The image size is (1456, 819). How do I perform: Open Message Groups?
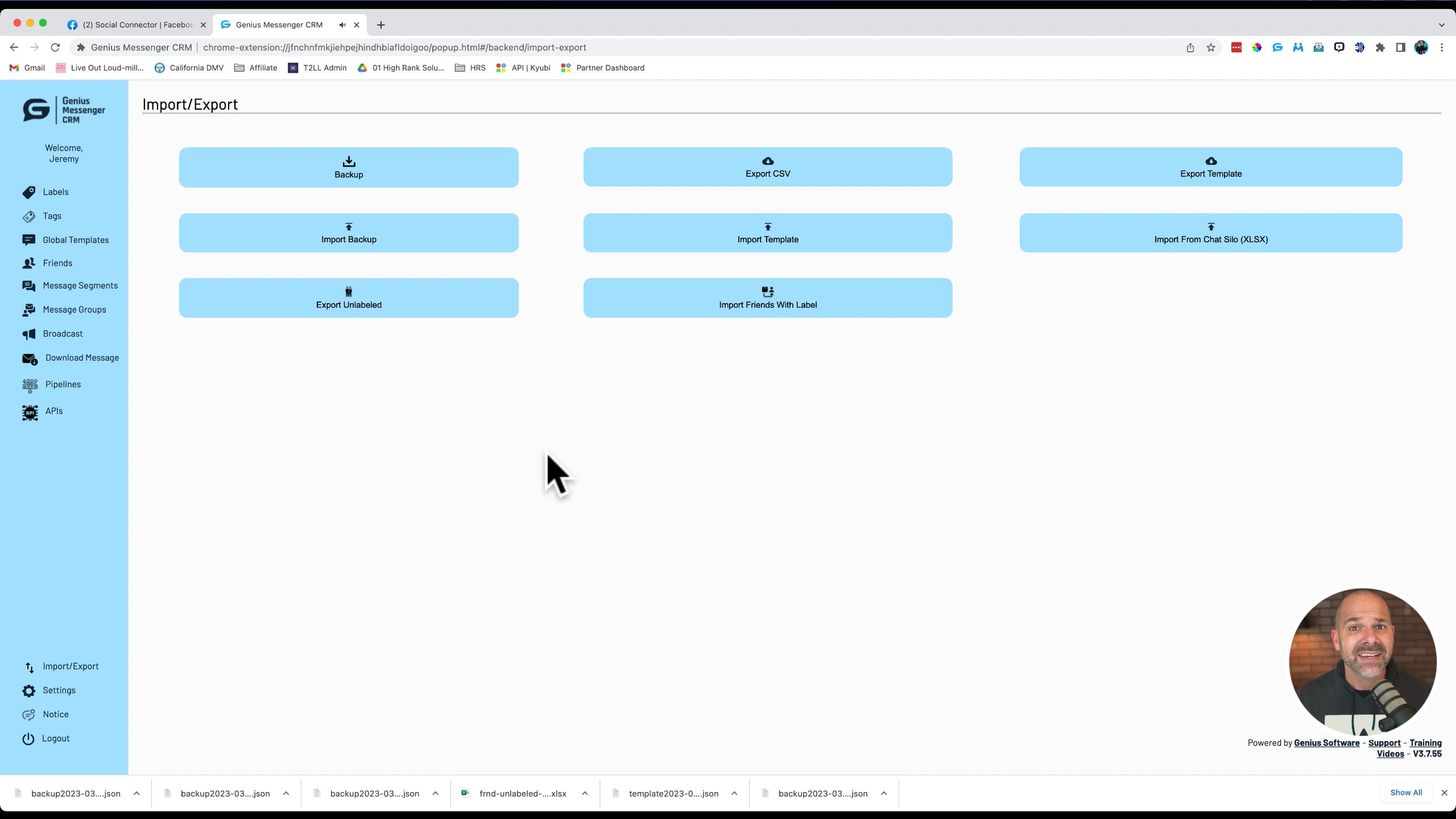point(64,310)
